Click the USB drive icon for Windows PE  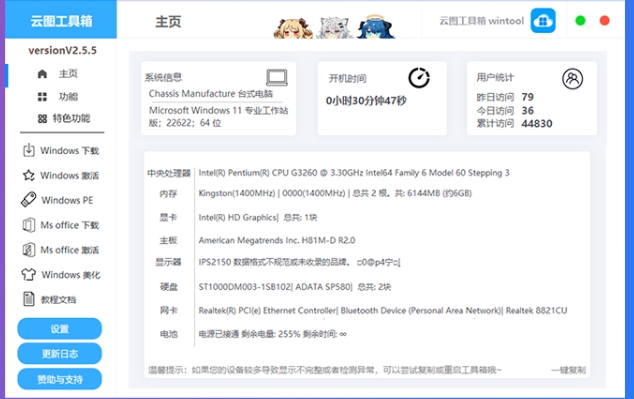tap(28, 200)
